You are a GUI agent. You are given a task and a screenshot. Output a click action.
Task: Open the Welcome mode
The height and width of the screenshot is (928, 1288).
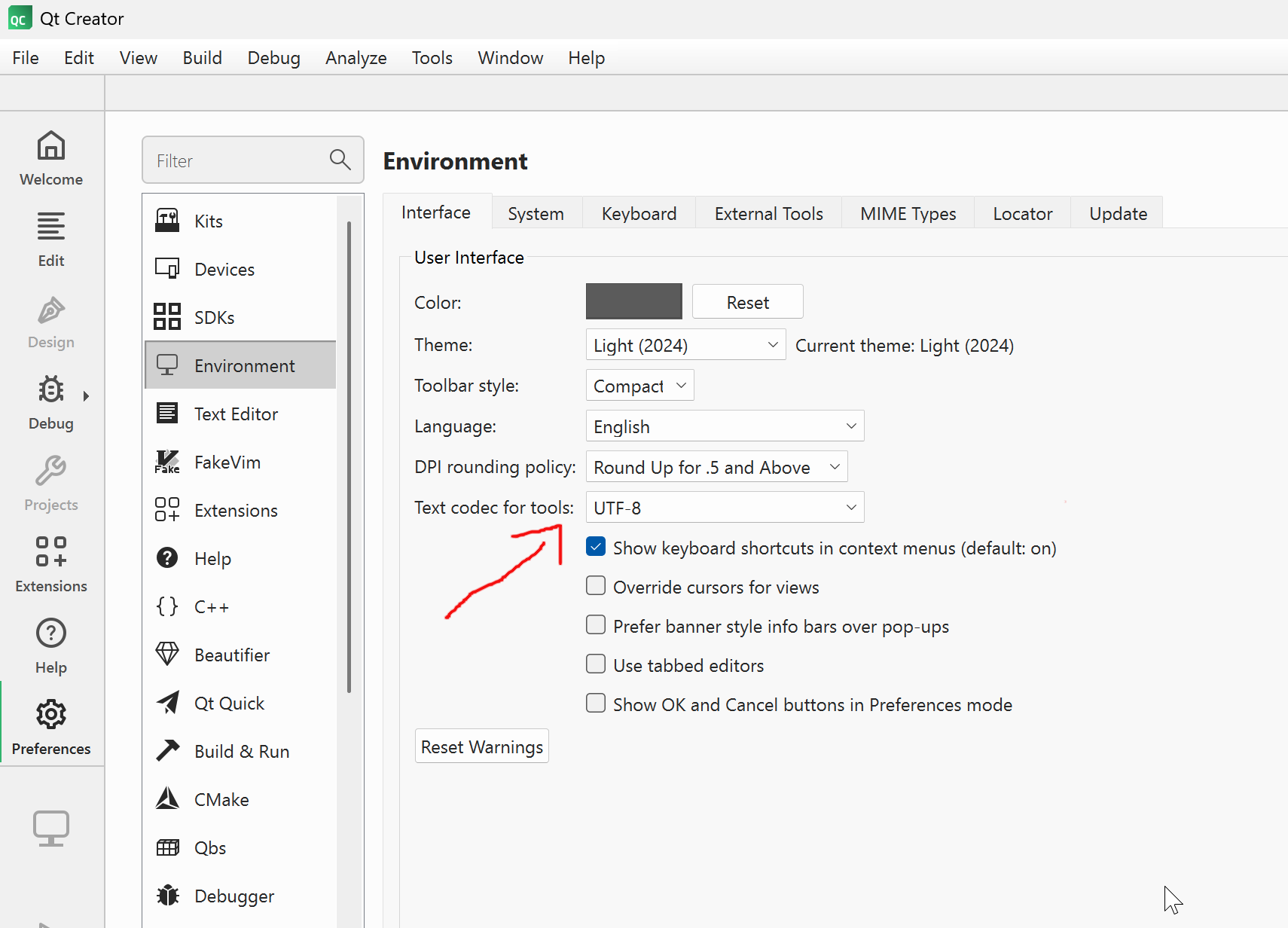pyautogui.click(x=50, y=158)
